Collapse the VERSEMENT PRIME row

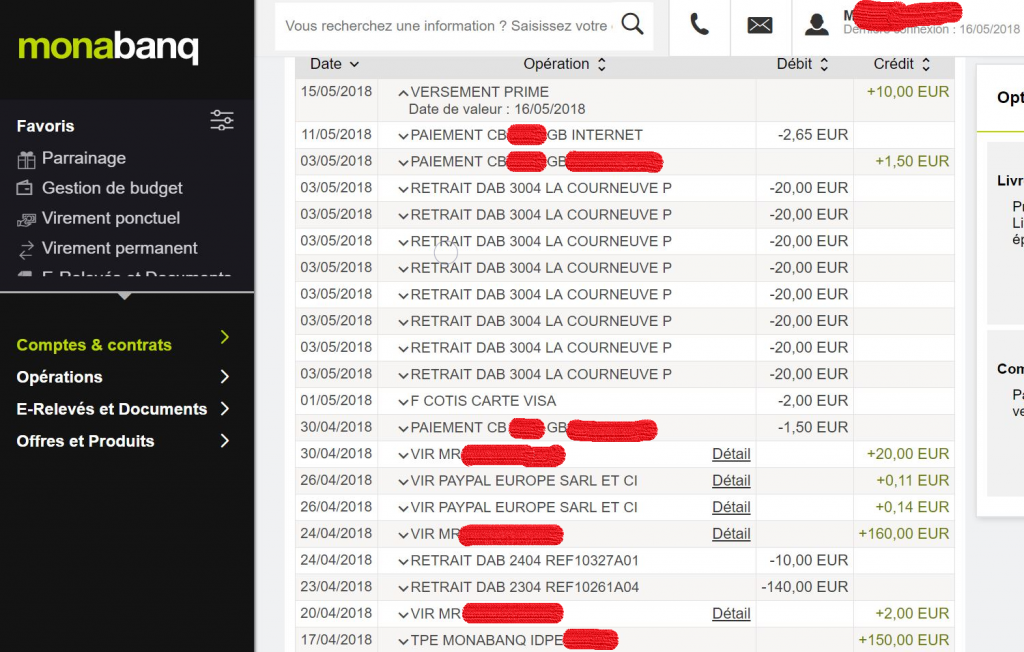pos(403,93)
